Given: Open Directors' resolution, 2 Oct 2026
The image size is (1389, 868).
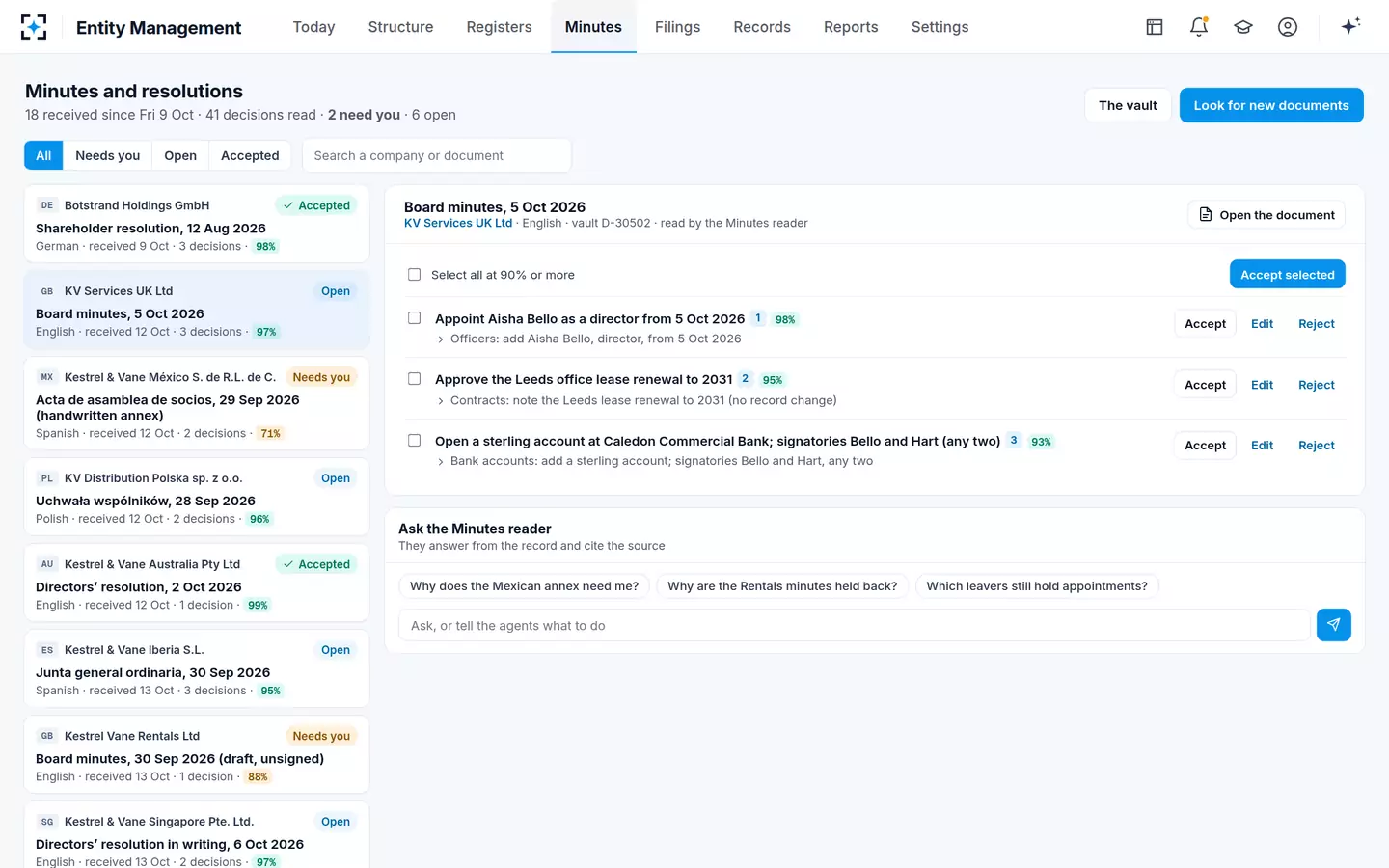Looking at the screenshot, I should click(x=197, y=583).
